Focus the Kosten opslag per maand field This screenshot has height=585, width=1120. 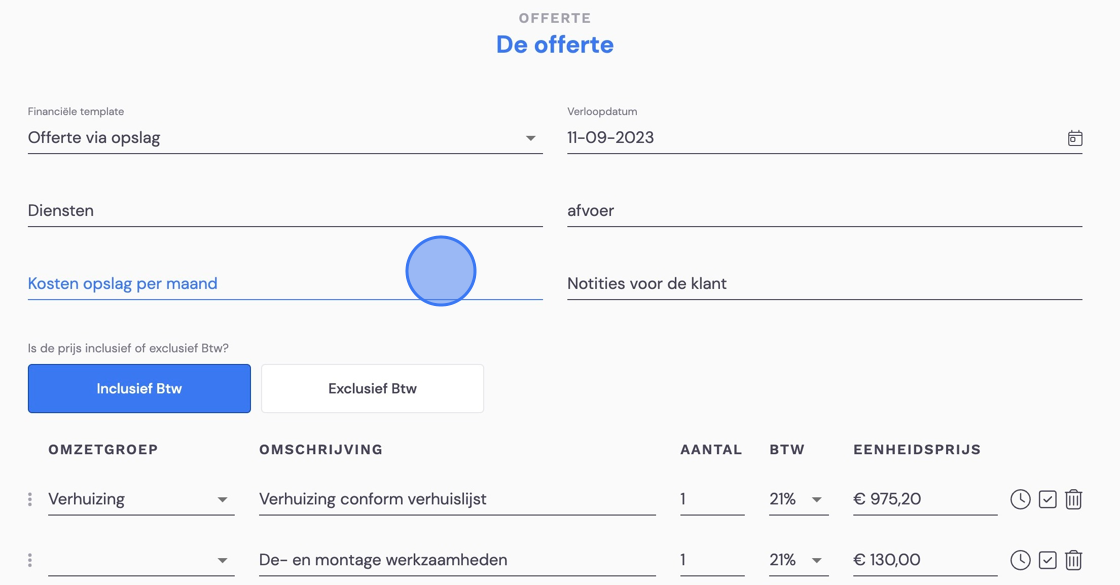tap(285, 284)
